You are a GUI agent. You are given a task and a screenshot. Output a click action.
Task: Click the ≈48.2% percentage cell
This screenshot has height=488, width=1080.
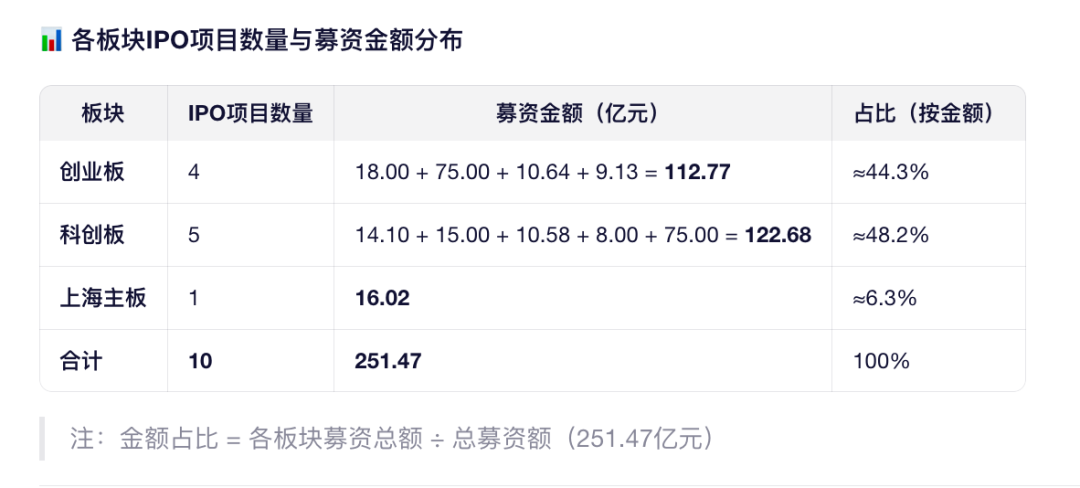891,235
